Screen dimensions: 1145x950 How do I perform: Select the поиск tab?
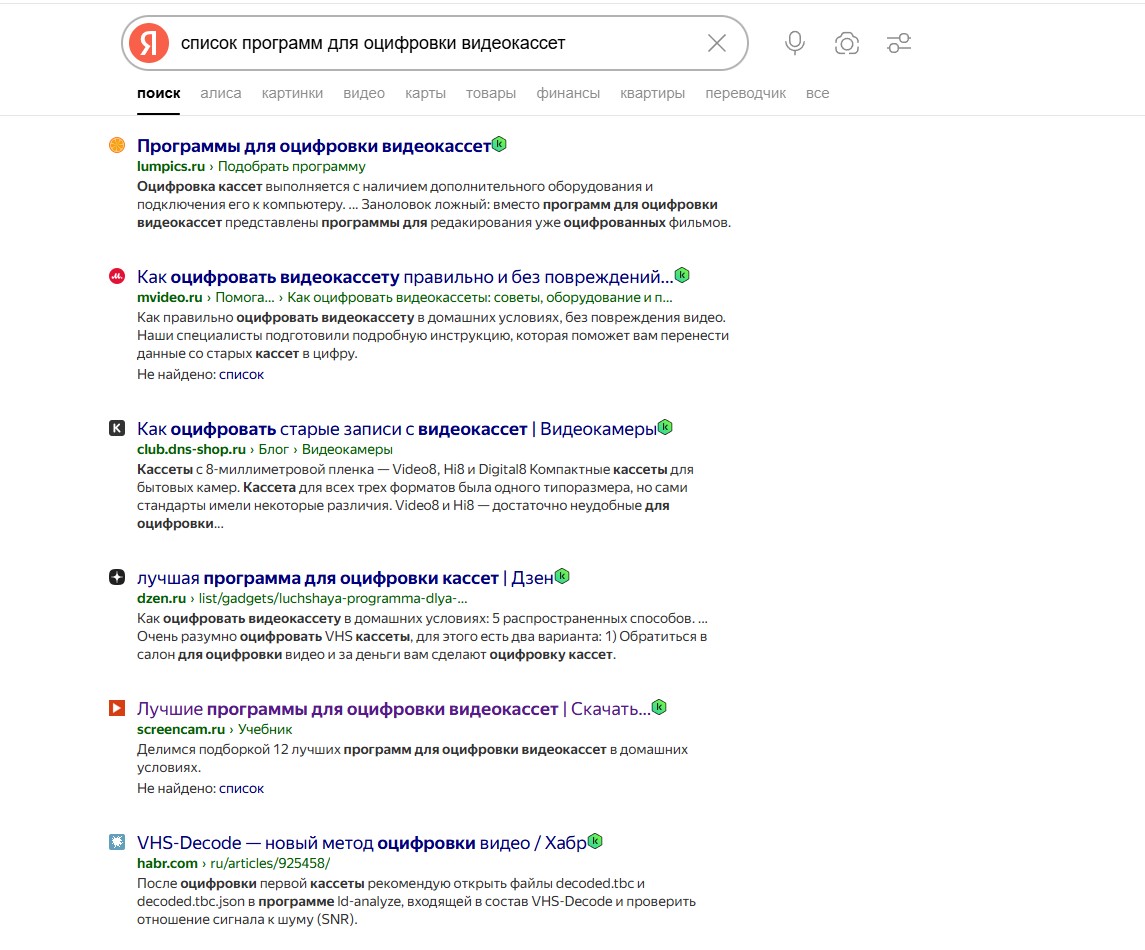pyautogui.click(x=158, y=93)
